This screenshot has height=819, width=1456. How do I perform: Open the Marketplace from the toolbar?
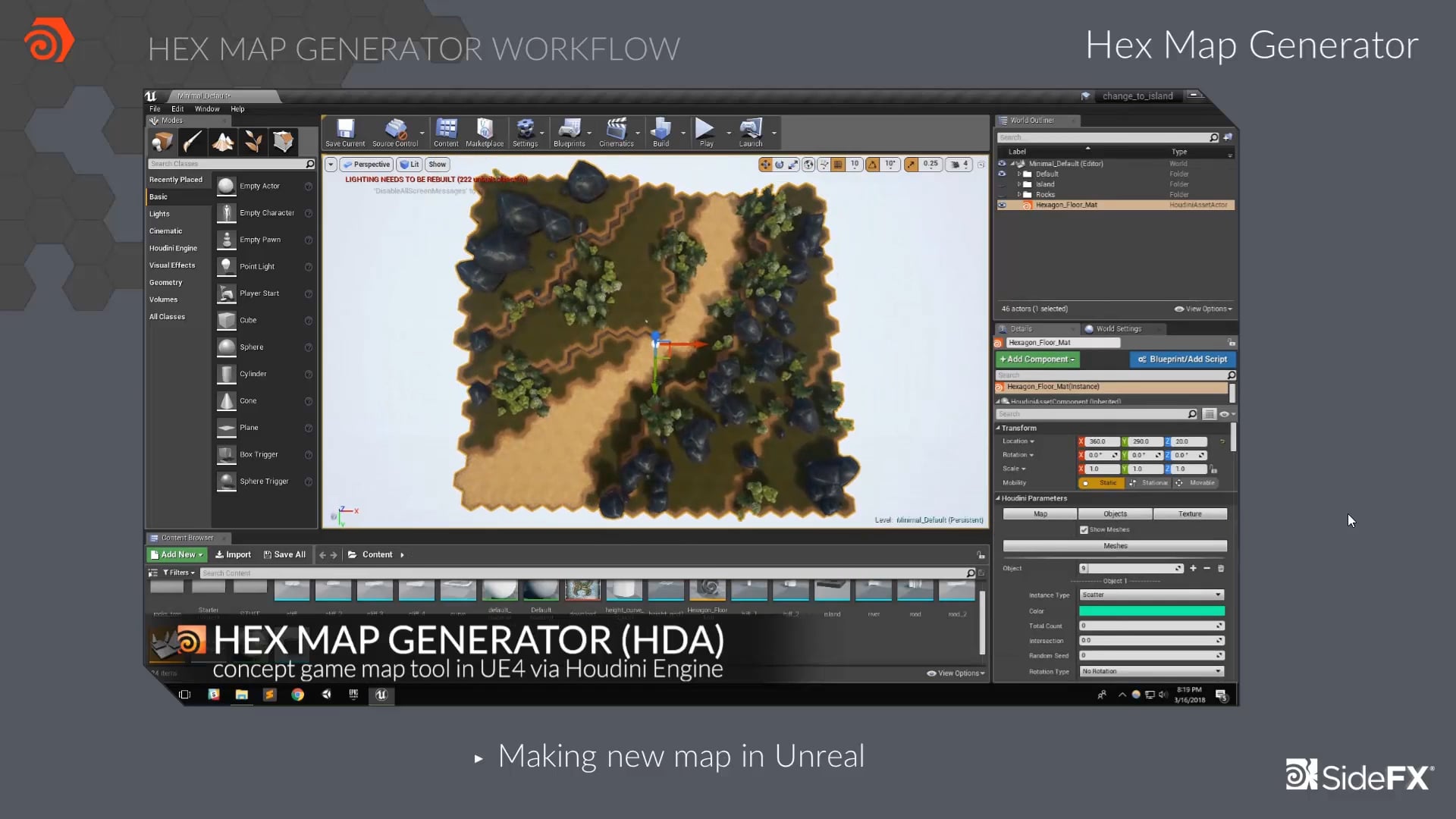[x=485, y=129]
